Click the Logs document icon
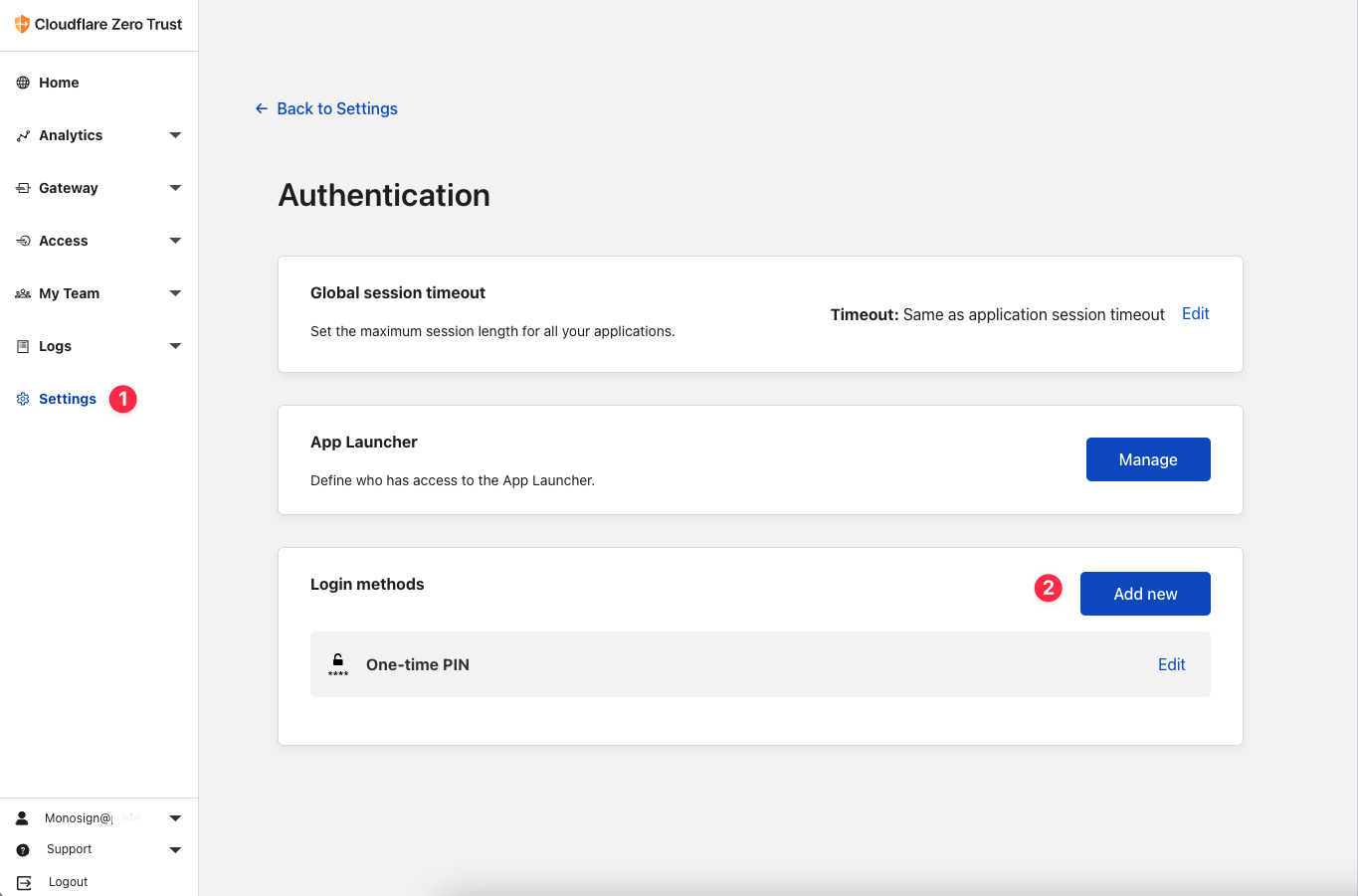 click(23, 346)
